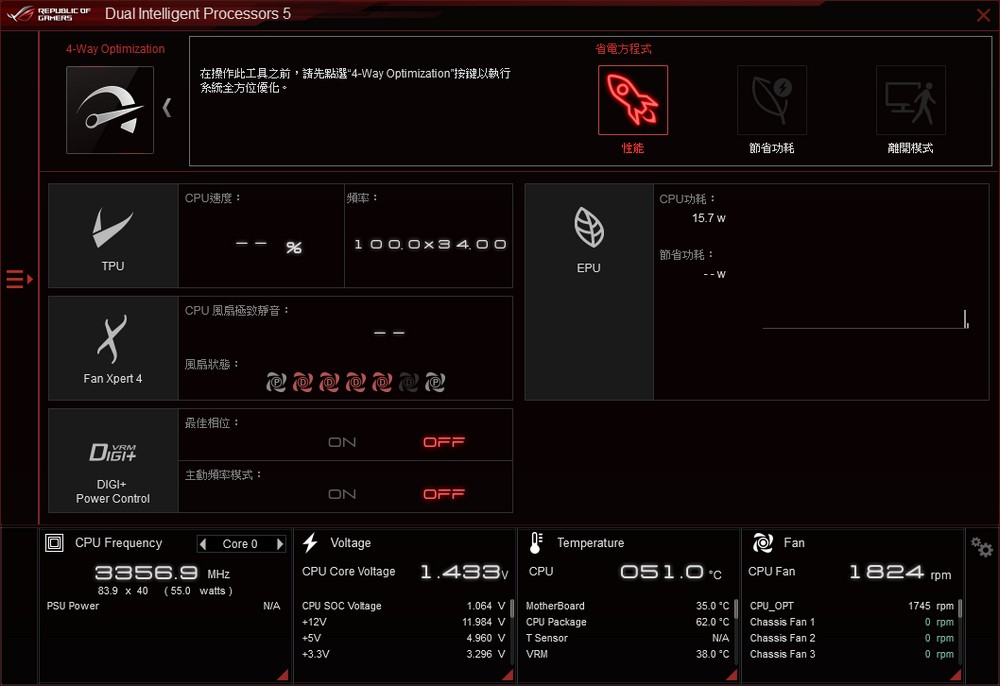Open the TPU module
The height and width of the screenshot is (686, 1000).
pyautogui.click(x=113, y=236)
